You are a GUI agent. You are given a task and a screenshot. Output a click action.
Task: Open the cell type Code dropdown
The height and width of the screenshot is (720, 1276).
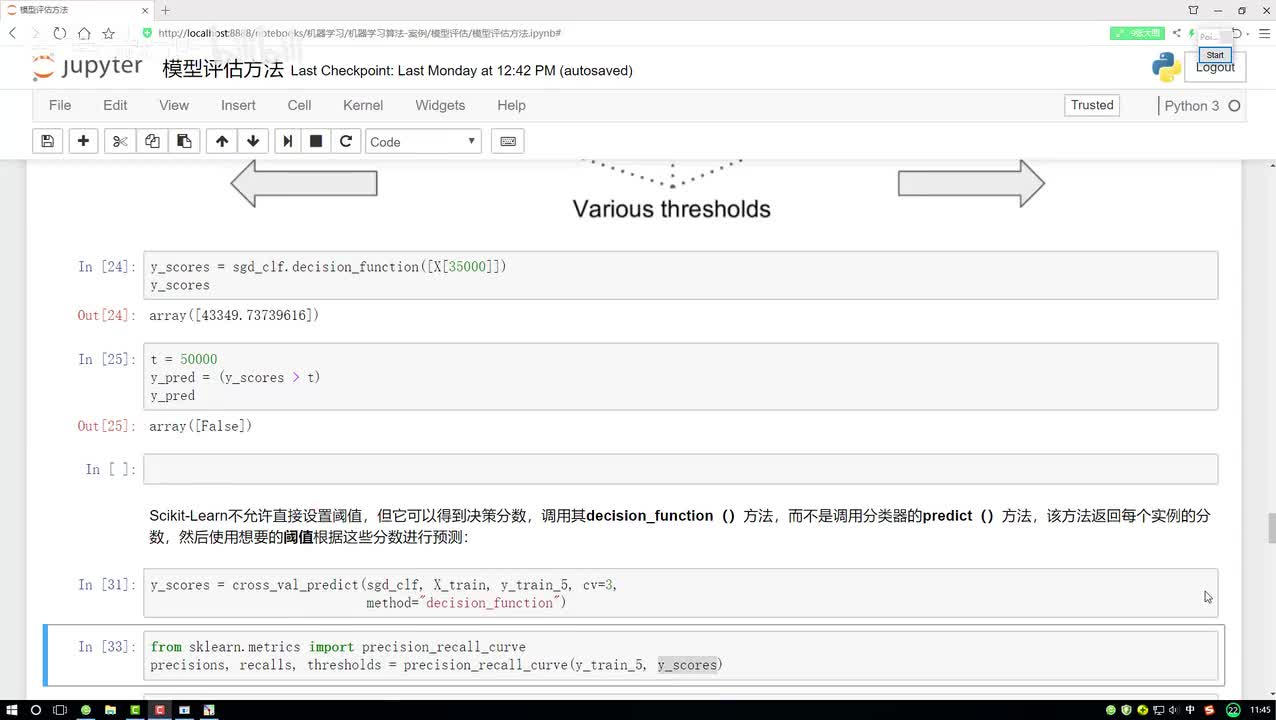point(423,141)
